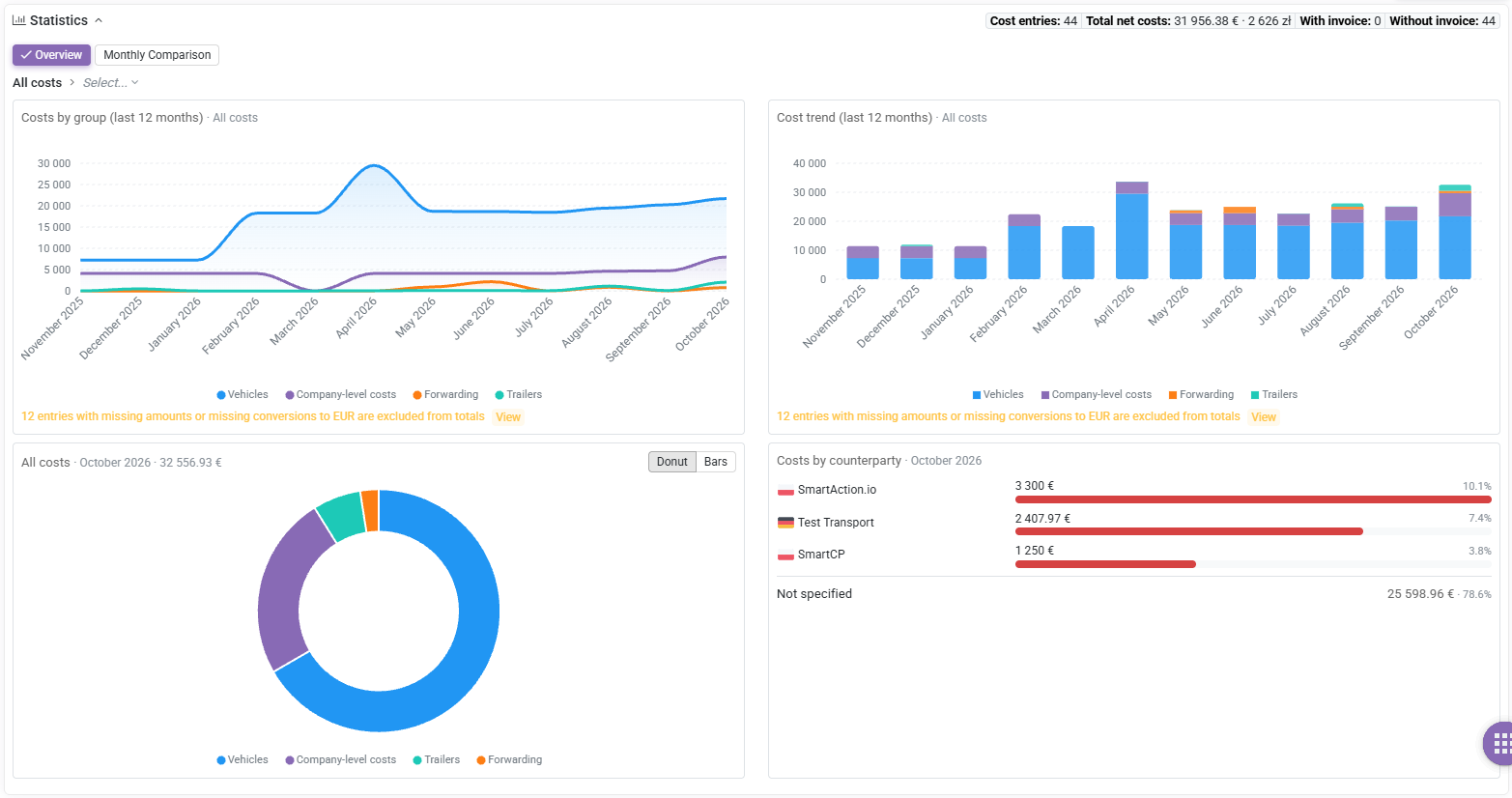Toggle Vehicles legend in Costs by group chart
The height and width of the screenshot is (798, 1512).
click(242, 394)
